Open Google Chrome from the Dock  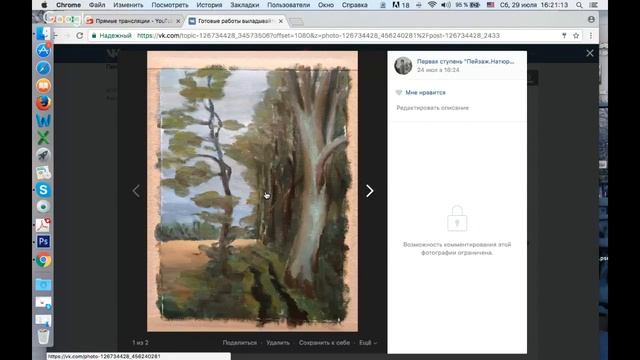coord(43,260)
